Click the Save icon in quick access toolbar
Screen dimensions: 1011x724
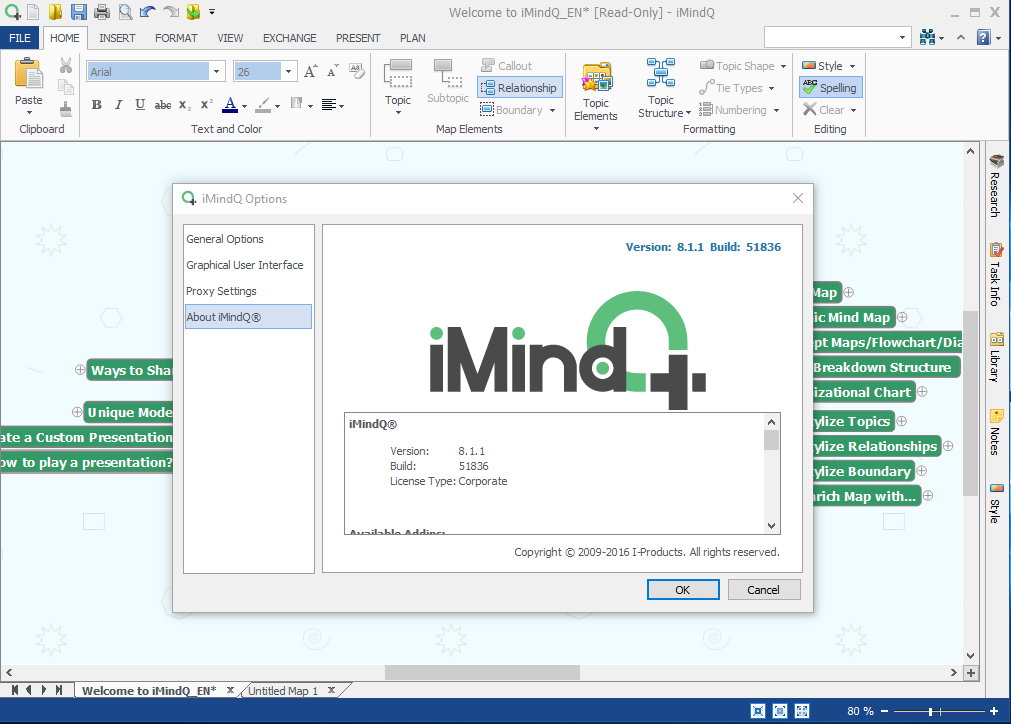(79, 12)
